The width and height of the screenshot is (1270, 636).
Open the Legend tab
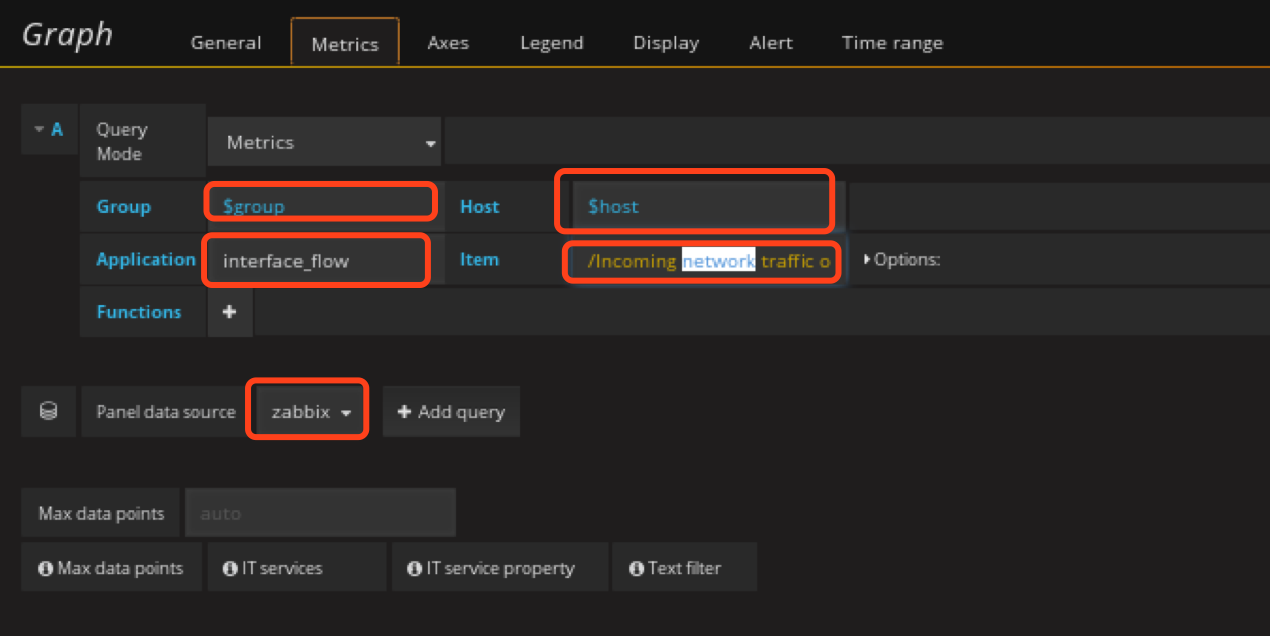coord(551,43)
